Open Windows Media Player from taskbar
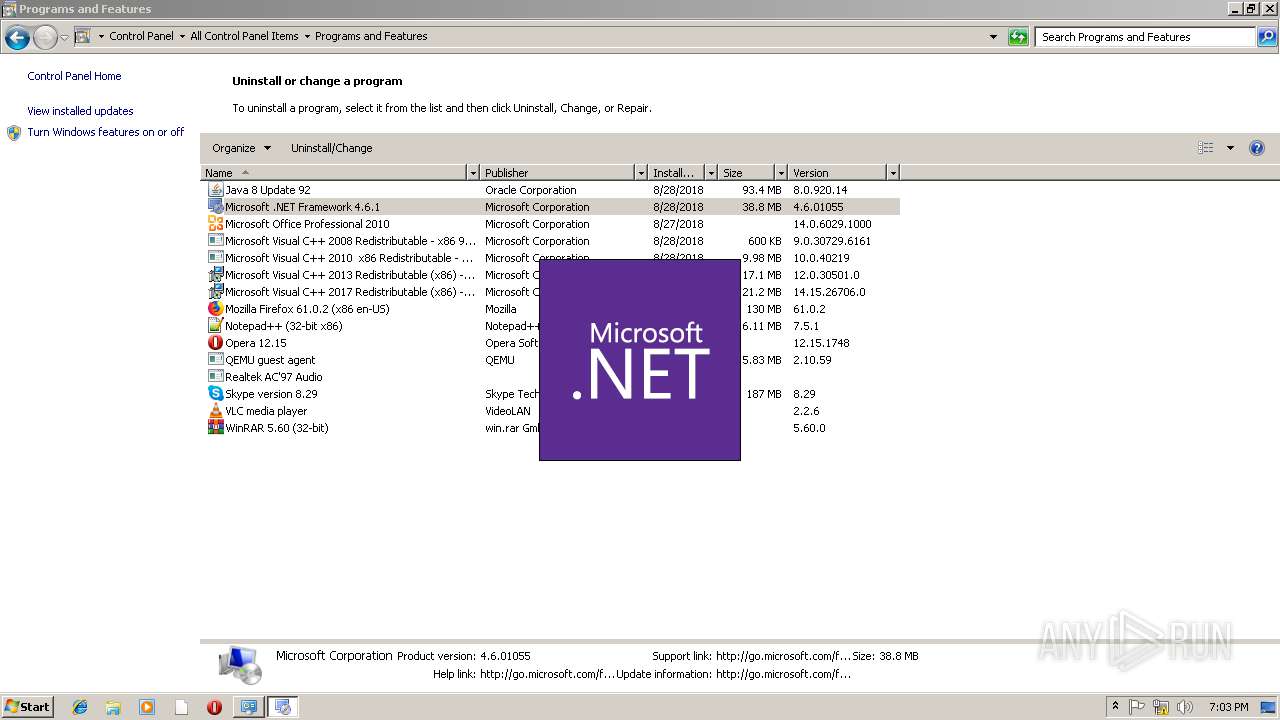The image size is (1280, 720). pos(147,707)
